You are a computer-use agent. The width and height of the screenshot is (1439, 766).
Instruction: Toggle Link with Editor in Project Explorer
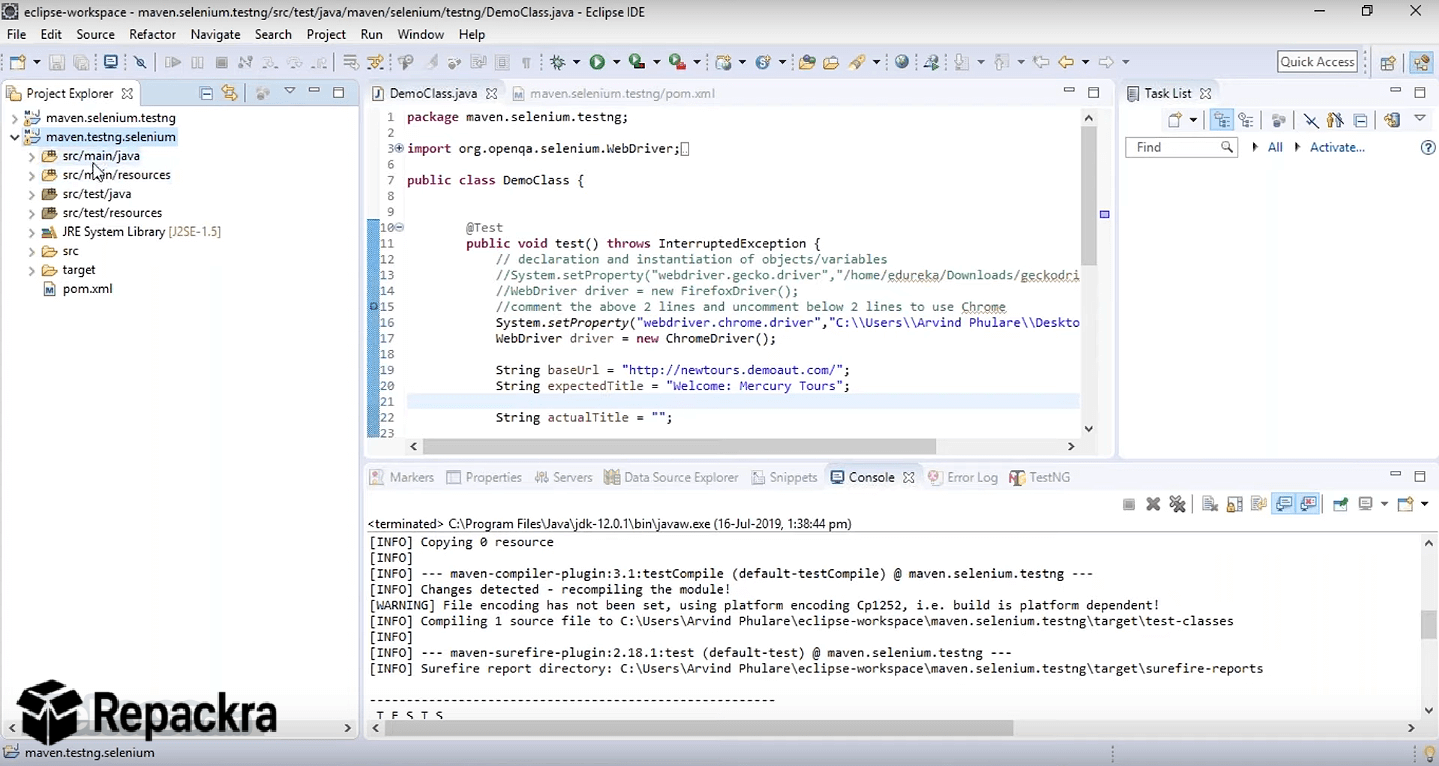tap(230, 93)
